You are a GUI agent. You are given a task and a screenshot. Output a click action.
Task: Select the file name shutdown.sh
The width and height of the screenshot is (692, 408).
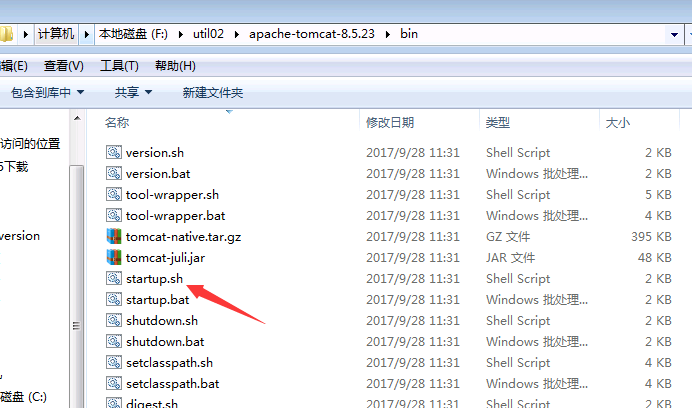point(162,320)
